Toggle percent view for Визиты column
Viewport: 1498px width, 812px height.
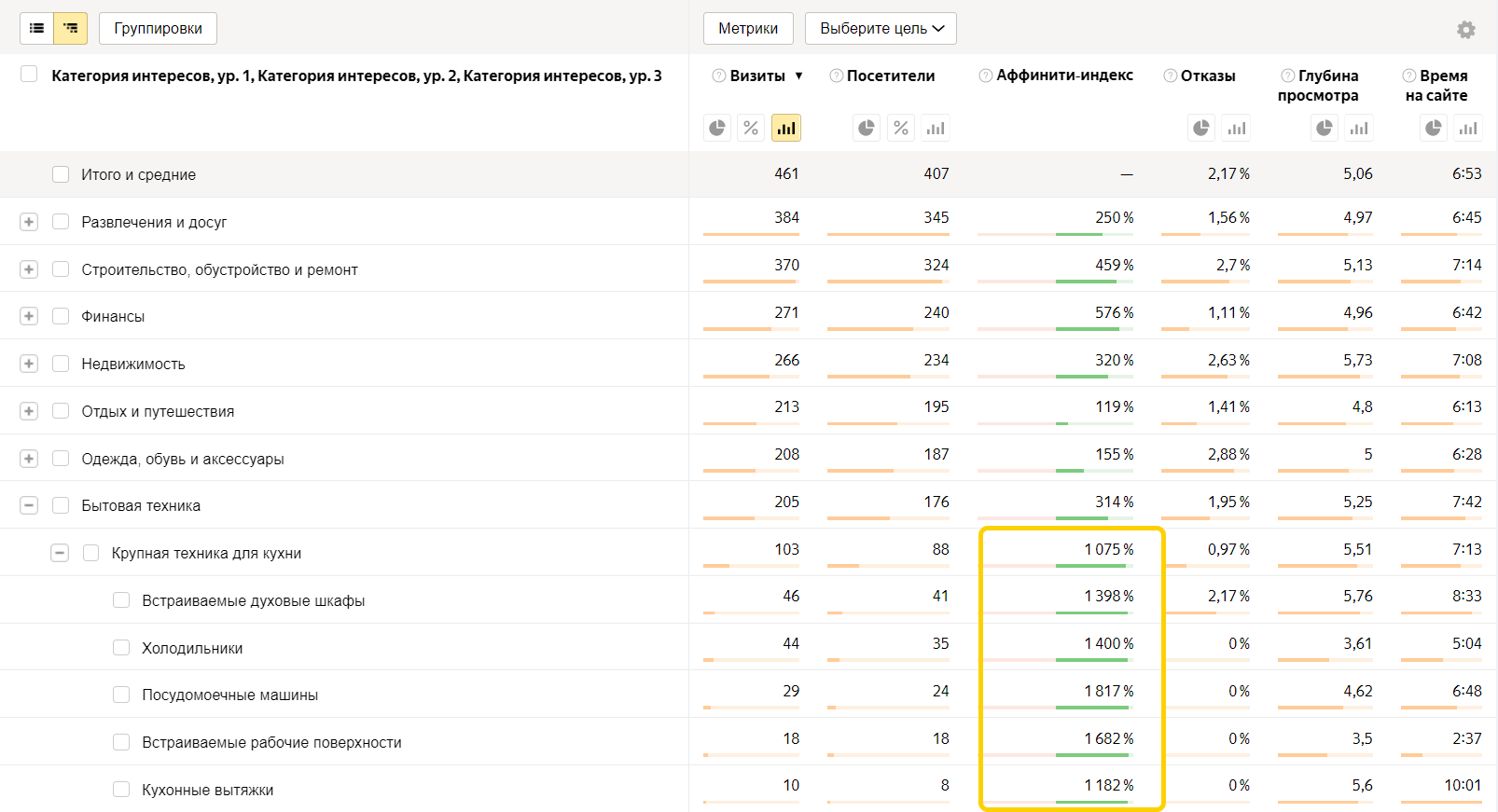pyautogui.click(x=751, y=128)
